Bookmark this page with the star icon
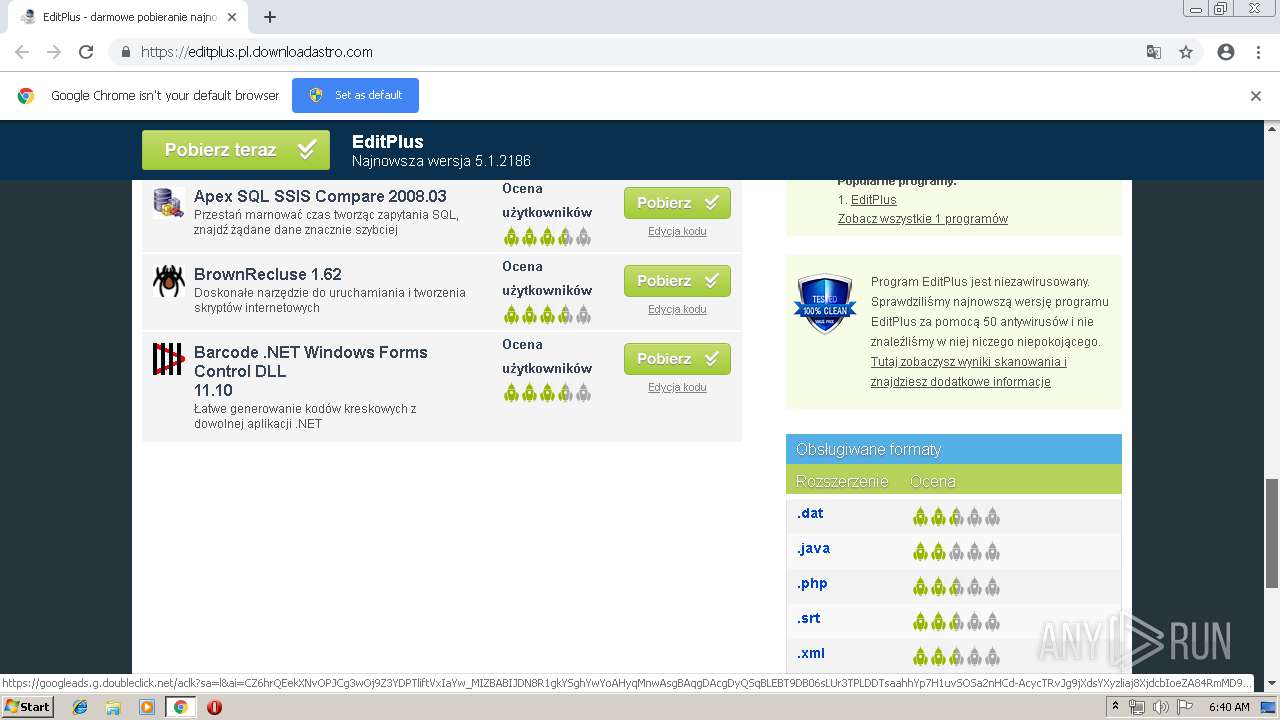1280x720 pixels. (1186, 52)
